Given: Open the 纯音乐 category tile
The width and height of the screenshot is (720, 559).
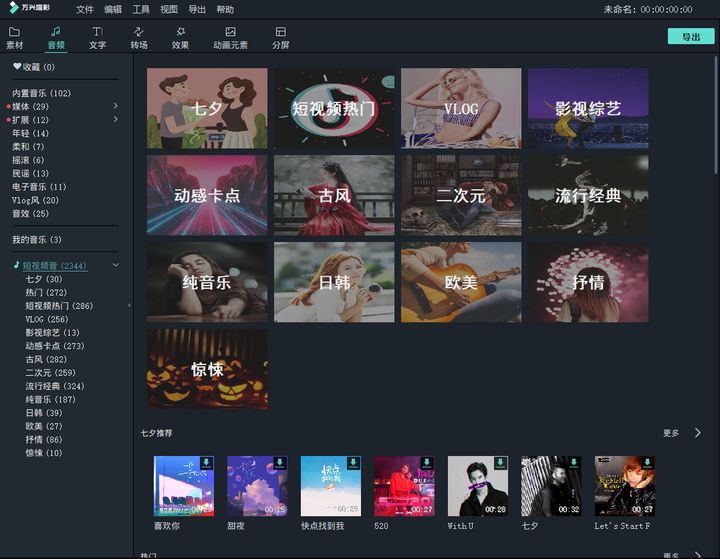Looking at the screenshot, I should (x=207, y=282).
